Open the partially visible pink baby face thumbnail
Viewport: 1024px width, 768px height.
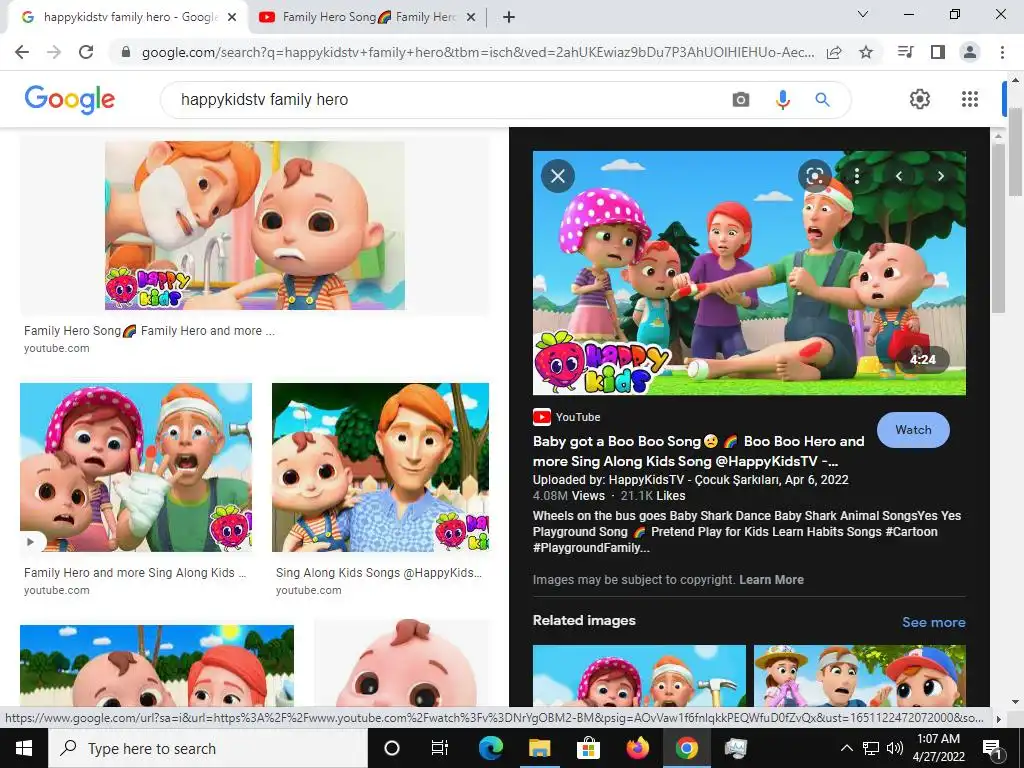(x=402, y=664)
